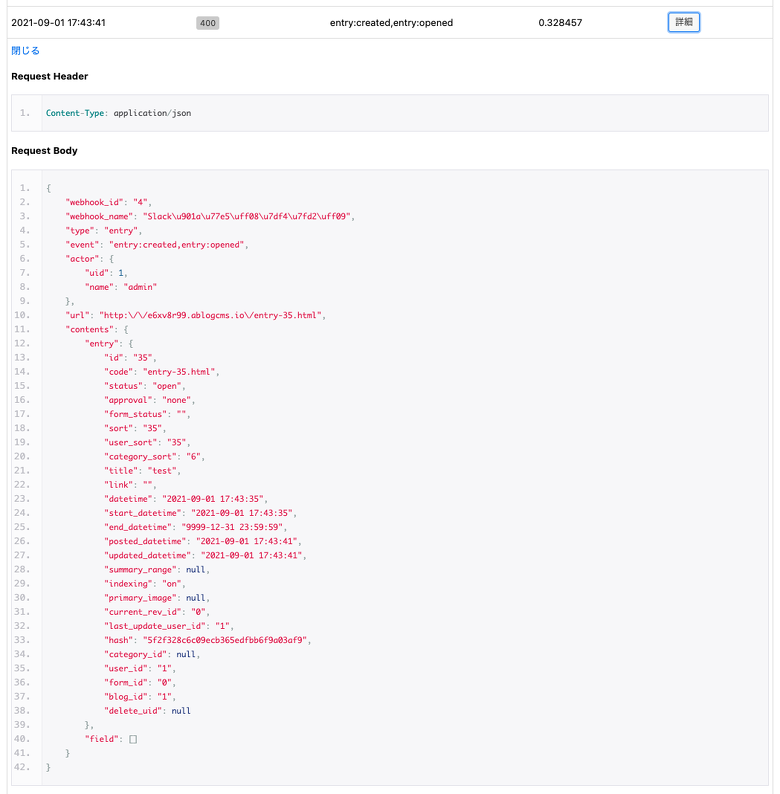Click line number 42 in the code gutter
This screenshot has width=780, height=794.
tap(25, 767)
